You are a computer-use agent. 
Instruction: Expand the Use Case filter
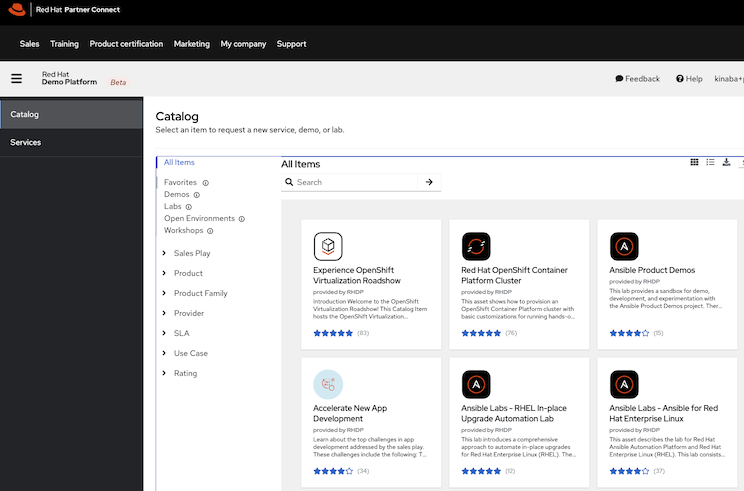point(185,353)
